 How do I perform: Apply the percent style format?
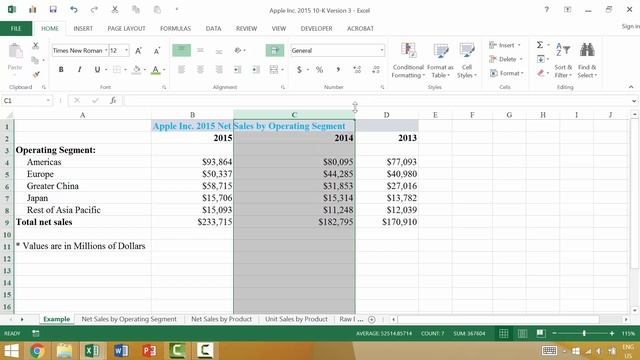click(x=320, y=70)
